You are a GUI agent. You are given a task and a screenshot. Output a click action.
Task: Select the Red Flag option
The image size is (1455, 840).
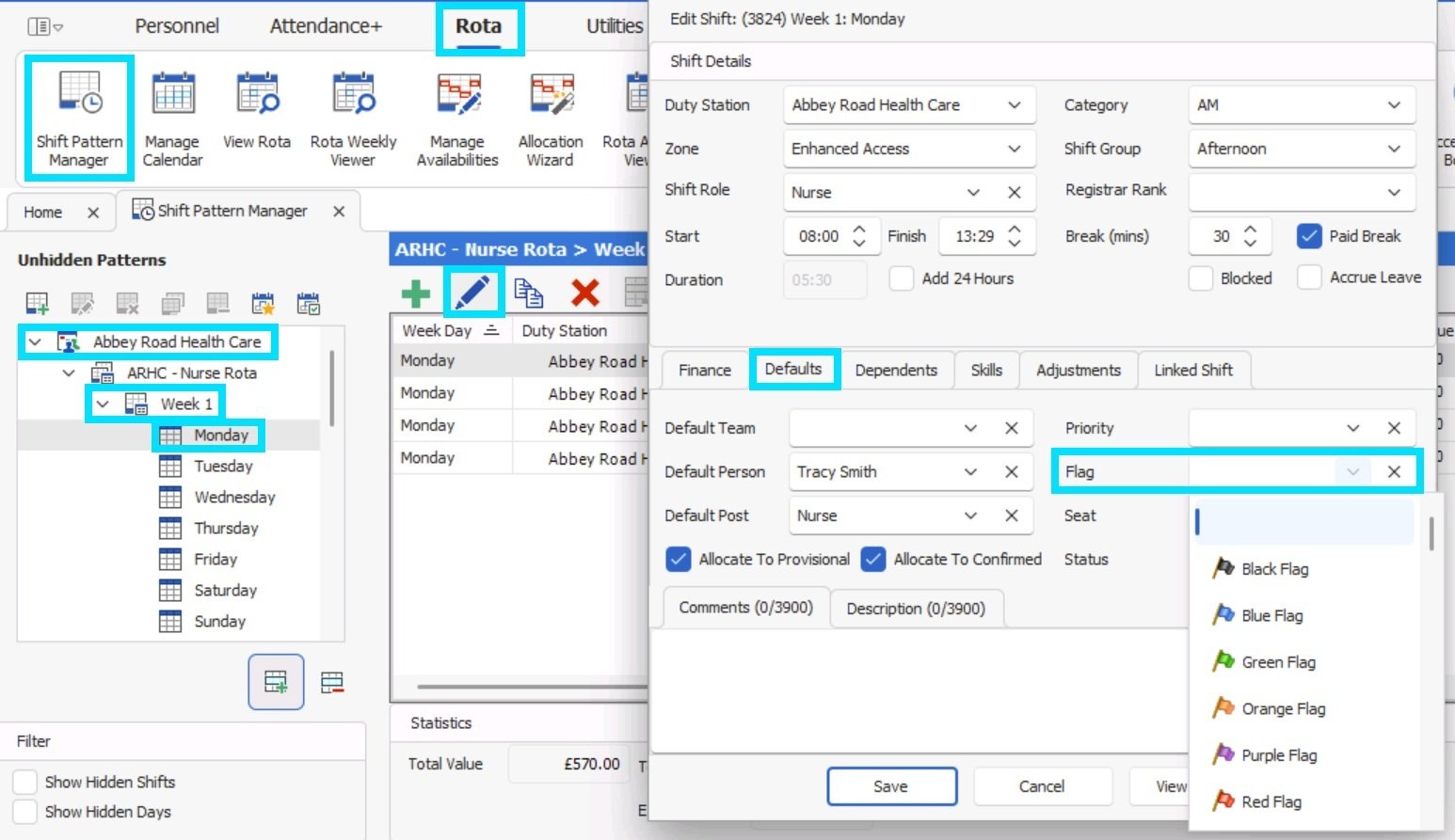pyautogui.click(x=1272, y=801)
